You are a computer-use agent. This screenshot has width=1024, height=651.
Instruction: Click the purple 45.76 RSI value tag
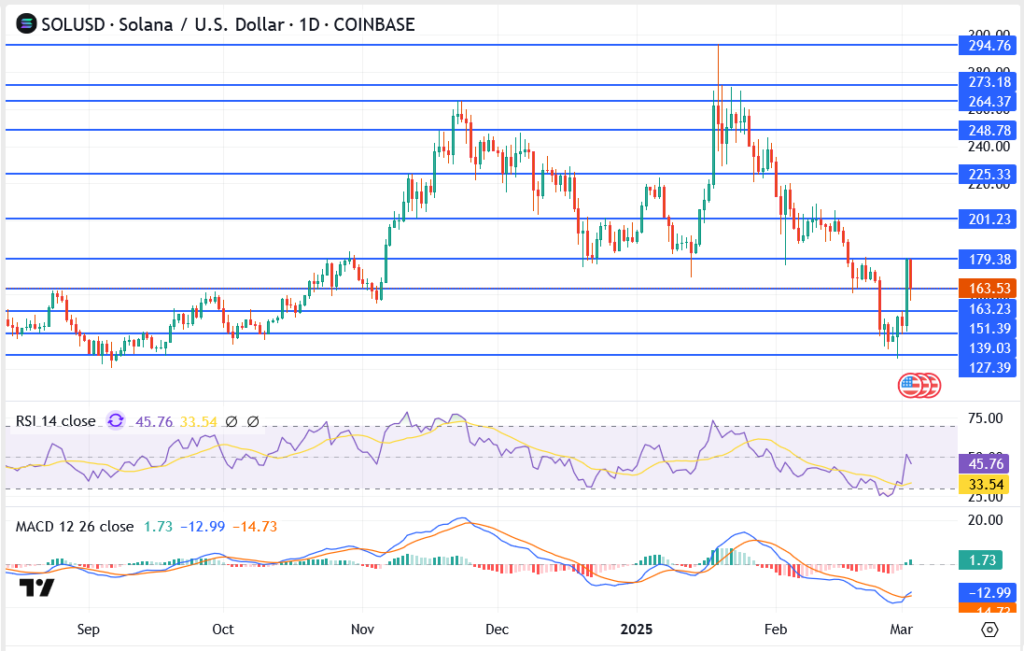985,464
